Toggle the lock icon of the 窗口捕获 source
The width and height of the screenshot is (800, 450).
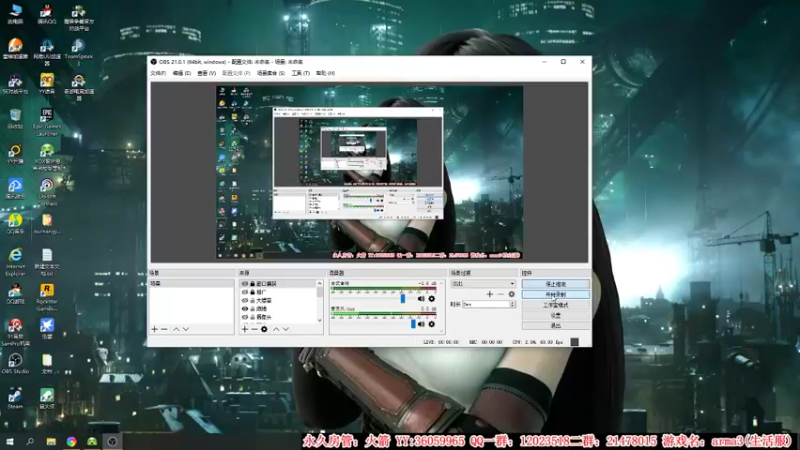(252, 284)
